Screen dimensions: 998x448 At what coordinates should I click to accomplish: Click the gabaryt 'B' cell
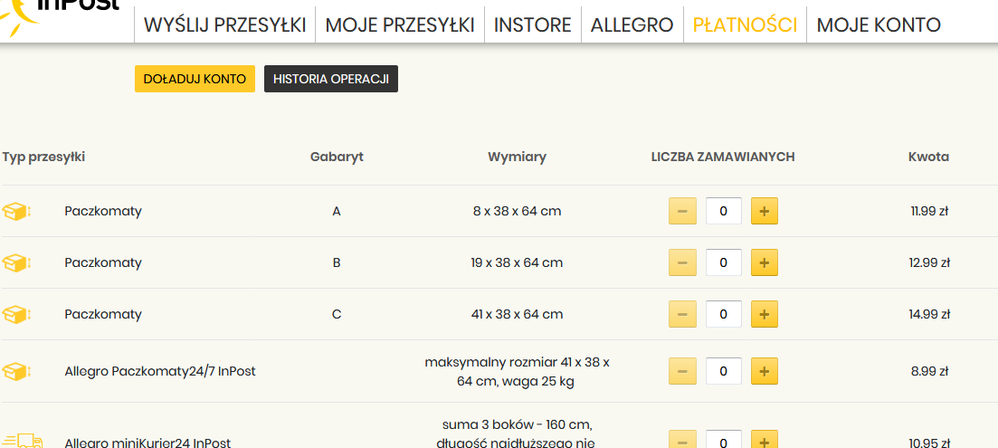337,263
